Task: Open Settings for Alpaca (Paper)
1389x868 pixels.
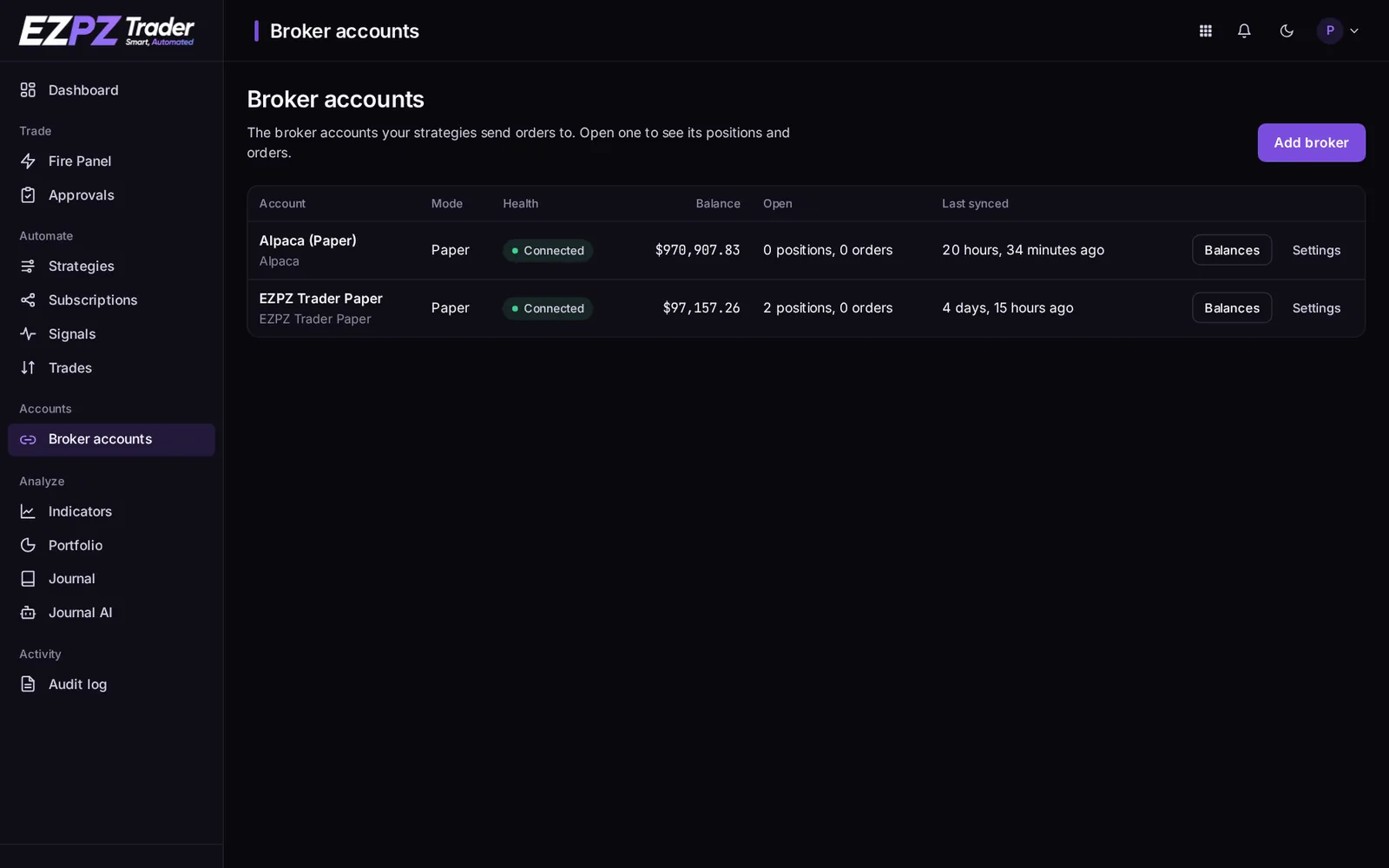Action: coord(1316,250)
